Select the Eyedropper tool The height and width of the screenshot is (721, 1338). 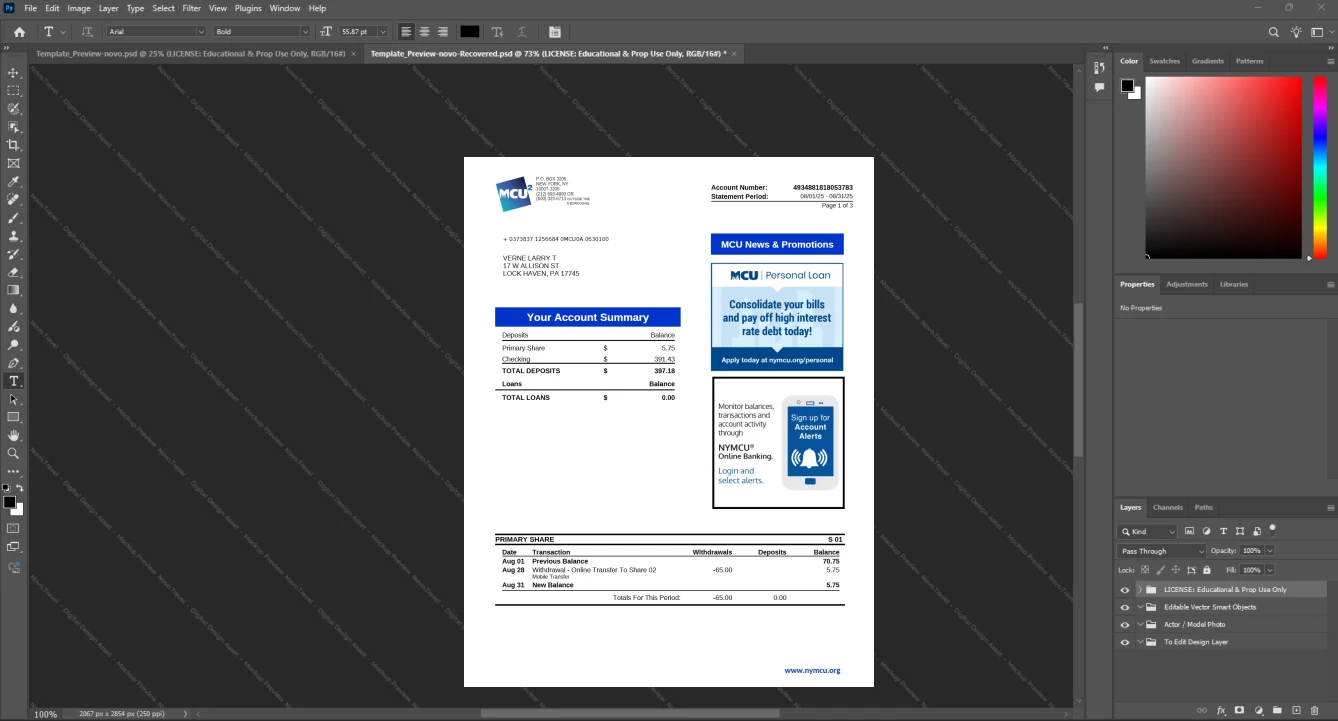click(x=13, y=182)
